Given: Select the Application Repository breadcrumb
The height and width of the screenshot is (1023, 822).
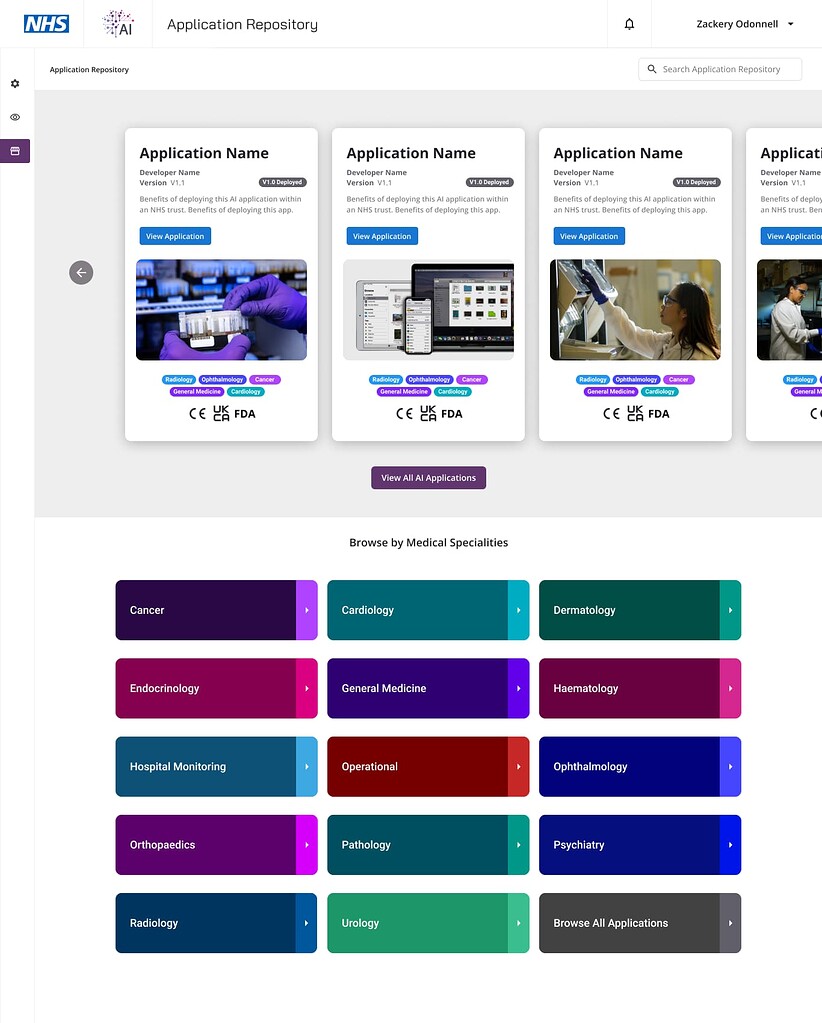Looking at the screenshot, I should point(89,70).
